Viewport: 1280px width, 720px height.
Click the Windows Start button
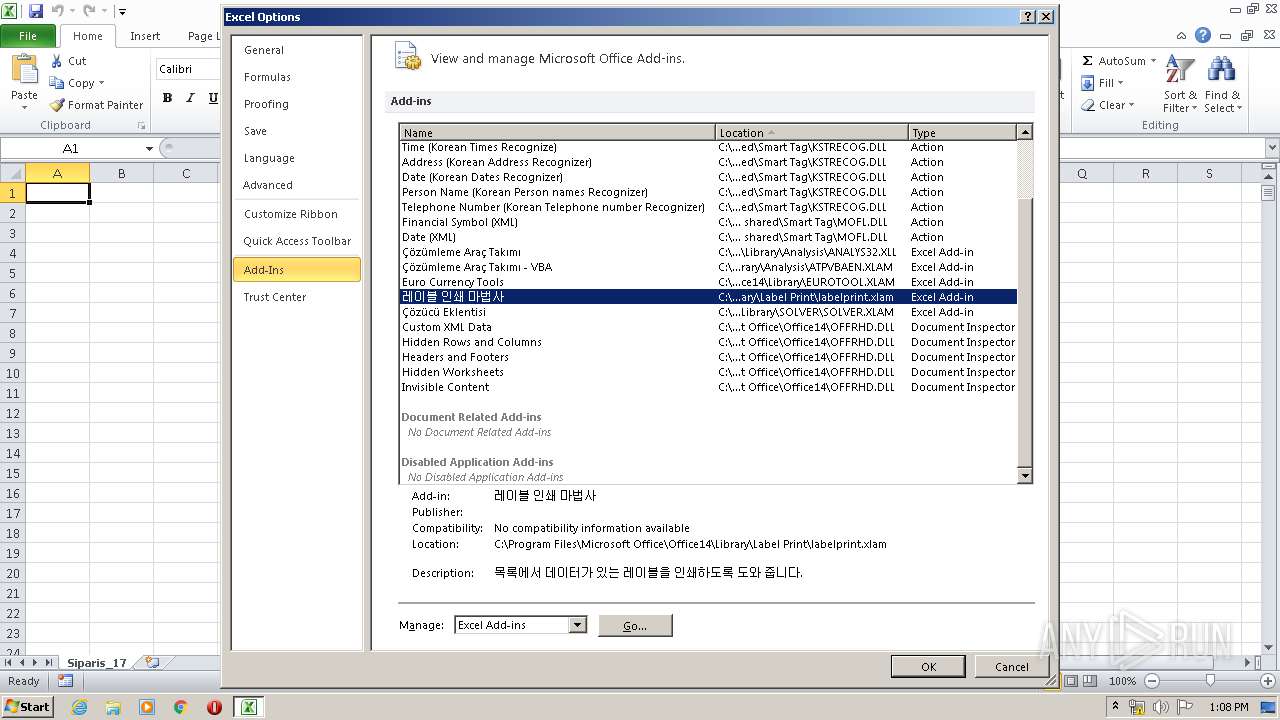[27, 706]
